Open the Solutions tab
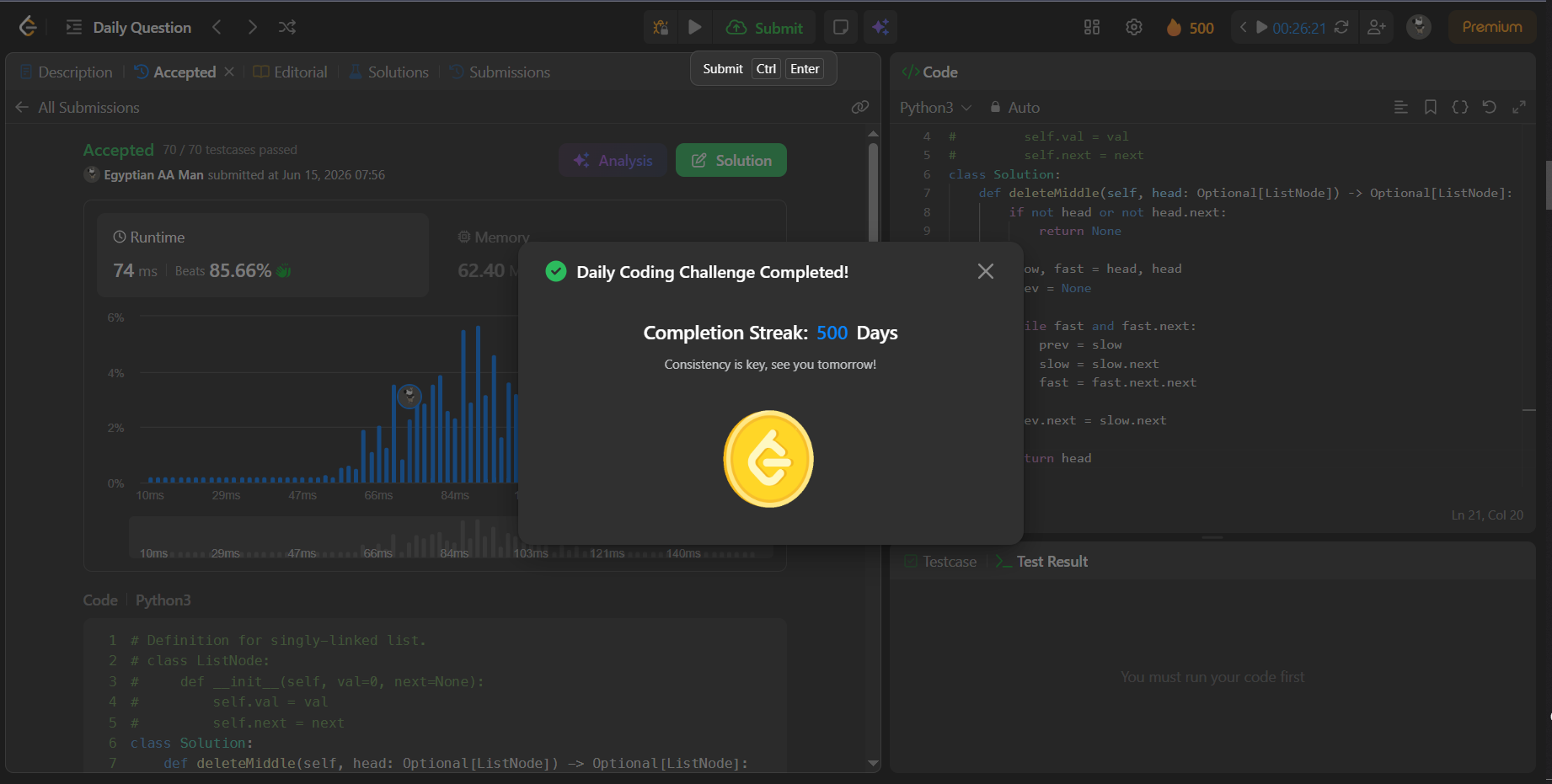 coord(388,72)
